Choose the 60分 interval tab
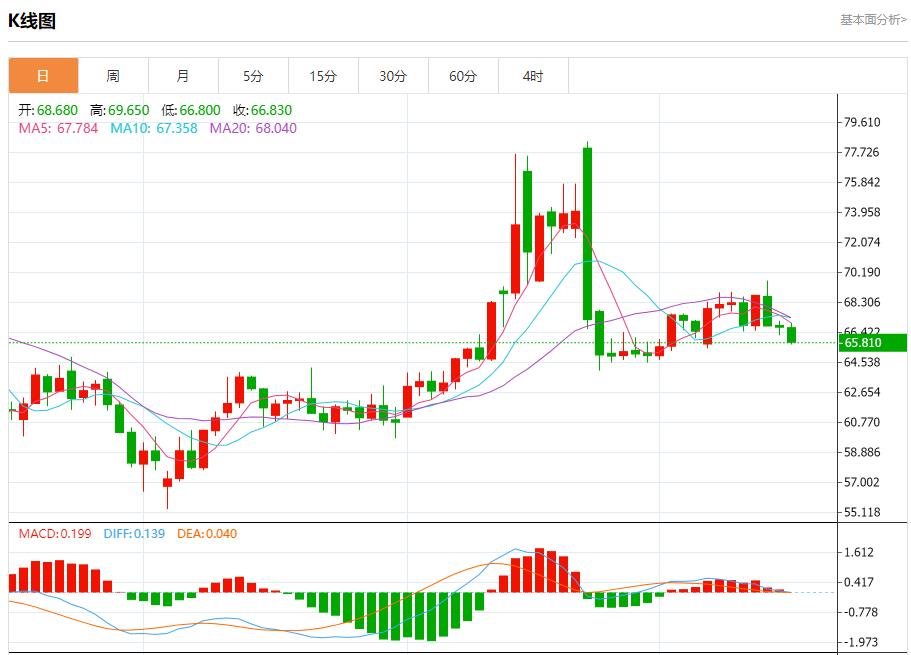The width and height of the screenshot is (911, 655). (463, 76)
